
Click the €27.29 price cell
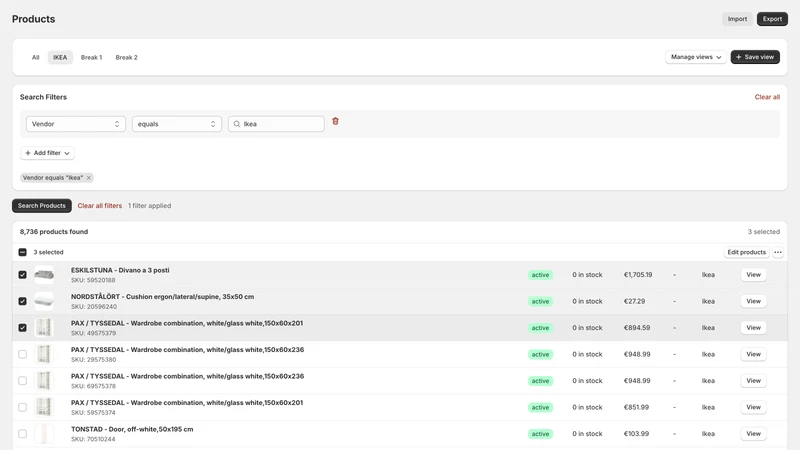tap(634, 301)
